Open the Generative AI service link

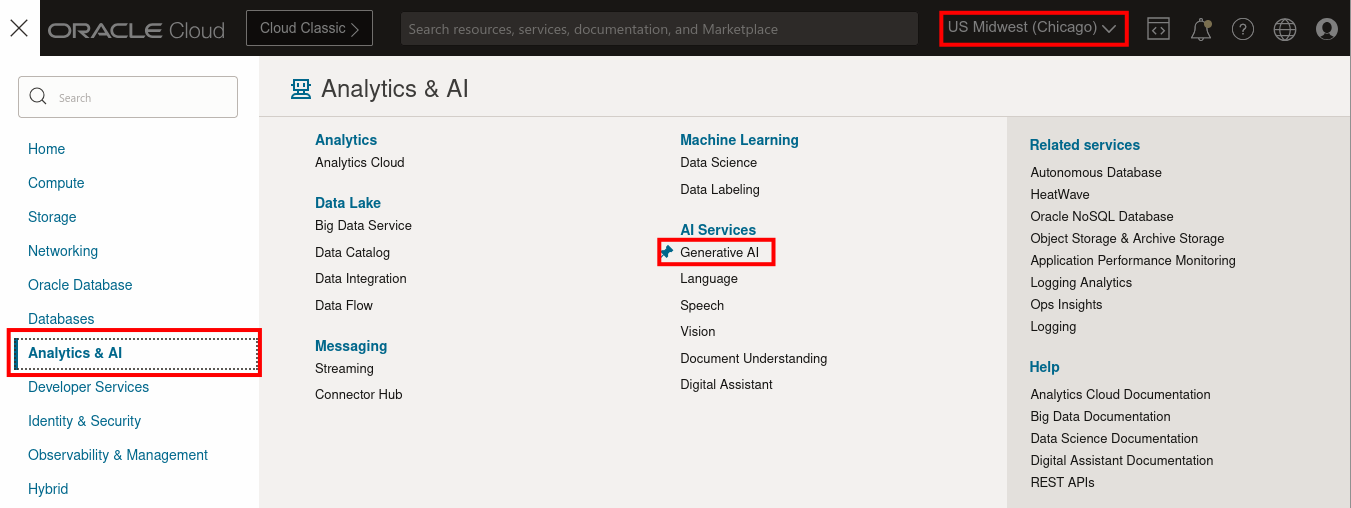pyautogui.click(x=719, y=252)
